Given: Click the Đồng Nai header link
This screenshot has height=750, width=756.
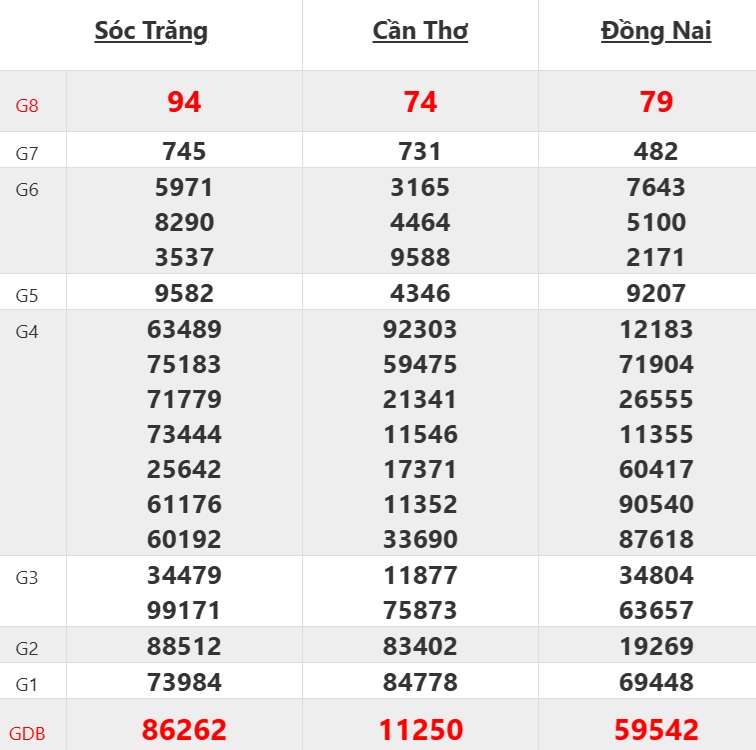Looking at the screenshot, I should pyautogui.click(x=656, y=31).
